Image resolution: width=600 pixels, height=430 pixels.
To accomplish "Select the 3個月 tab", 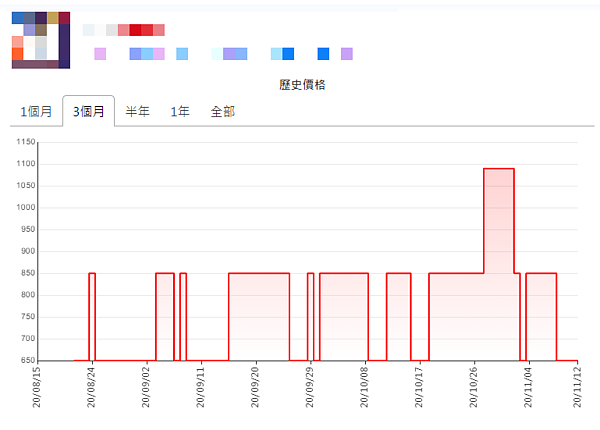I will click(x=88, y=111).
